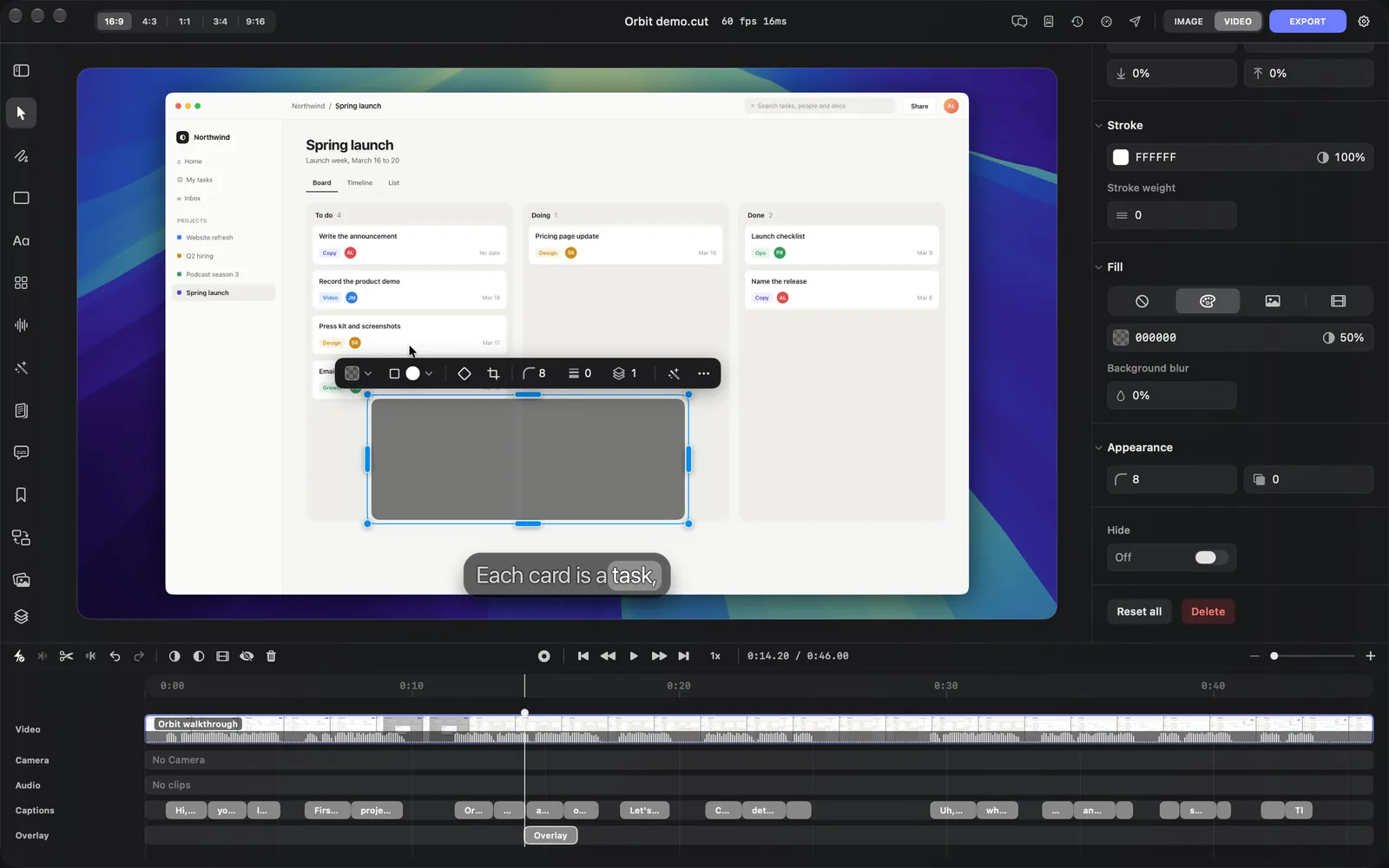Click the scissors cut icon in timeline toolbar
This screenshot has height=868, width=1389.
click(x=66, y=656)
